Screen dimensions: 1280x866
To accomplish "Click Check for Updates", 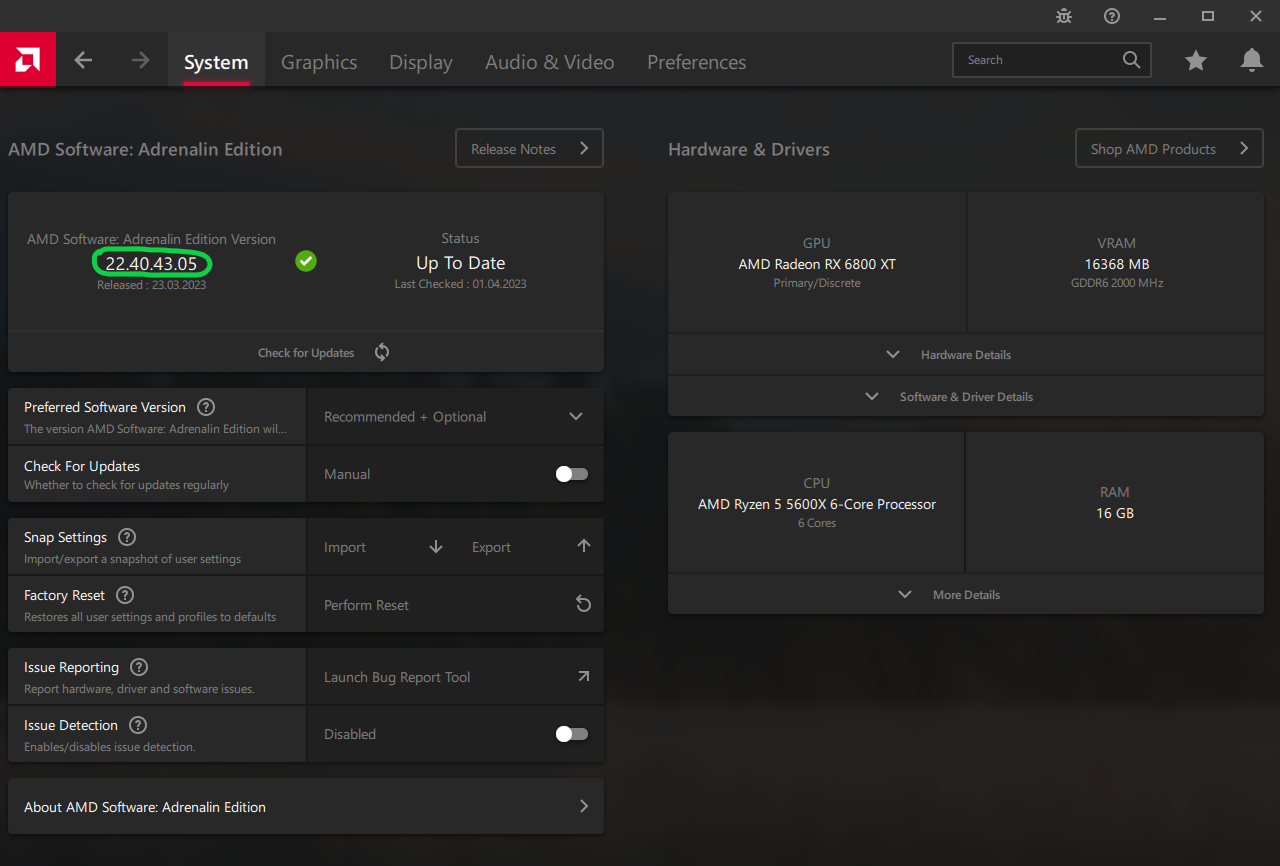I will [x=306, y=353].
